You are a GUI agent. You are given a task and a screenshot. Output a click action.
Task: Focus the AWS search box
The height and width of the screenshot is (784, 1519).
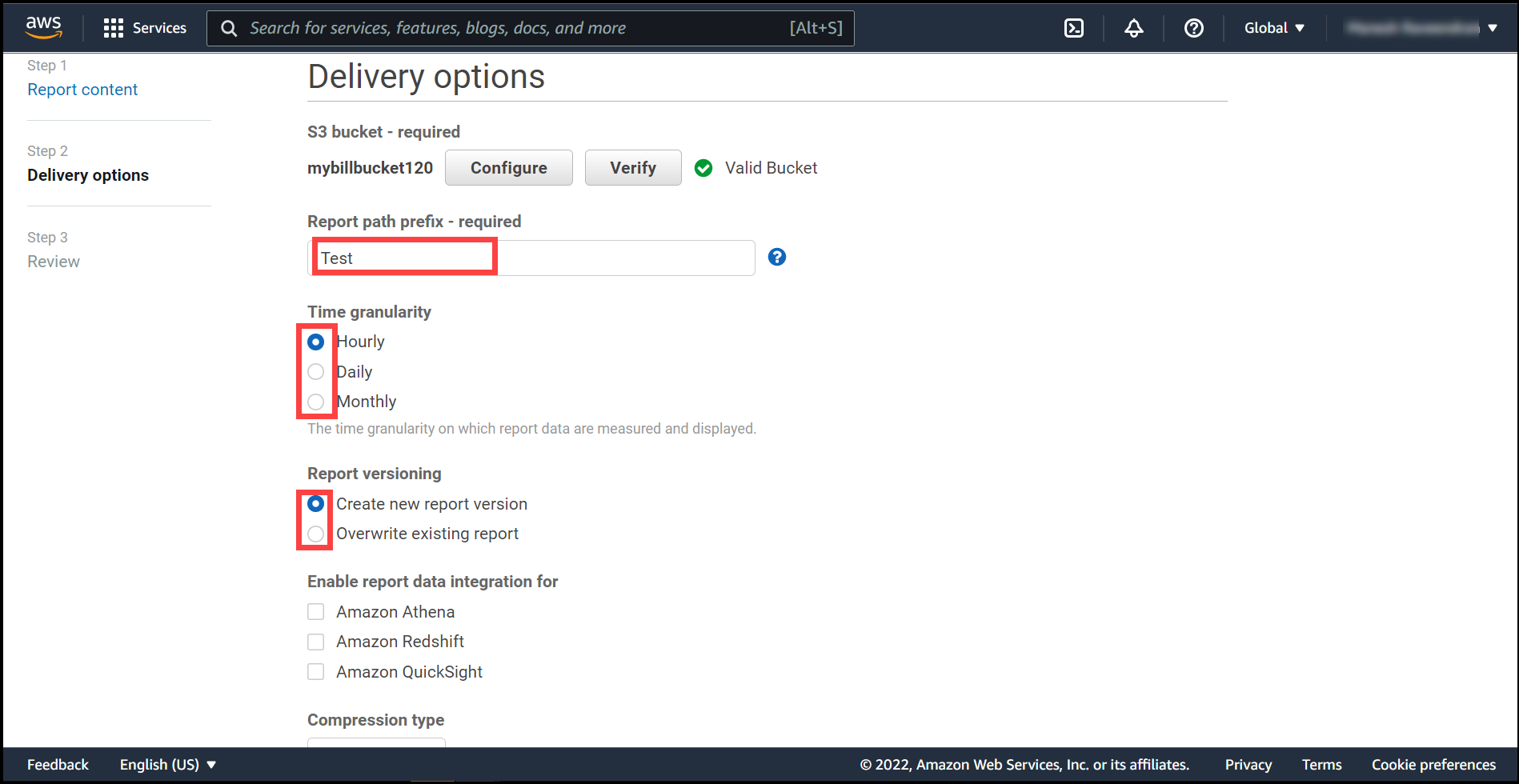pyautogui.click(x=530, y=28)
